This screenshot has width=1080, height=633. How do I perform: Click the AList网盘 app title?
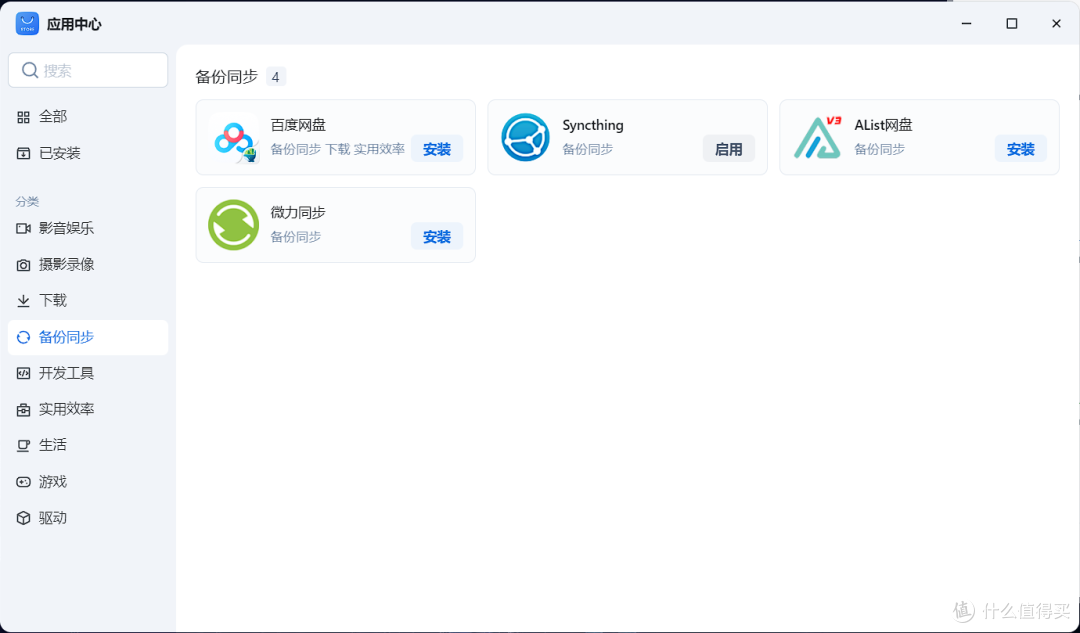tap(883, 125)
